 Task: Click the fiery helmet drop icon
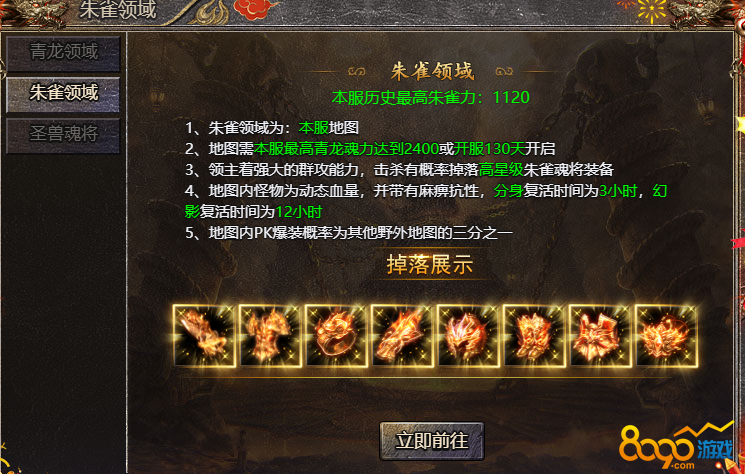tap(468, 336)
